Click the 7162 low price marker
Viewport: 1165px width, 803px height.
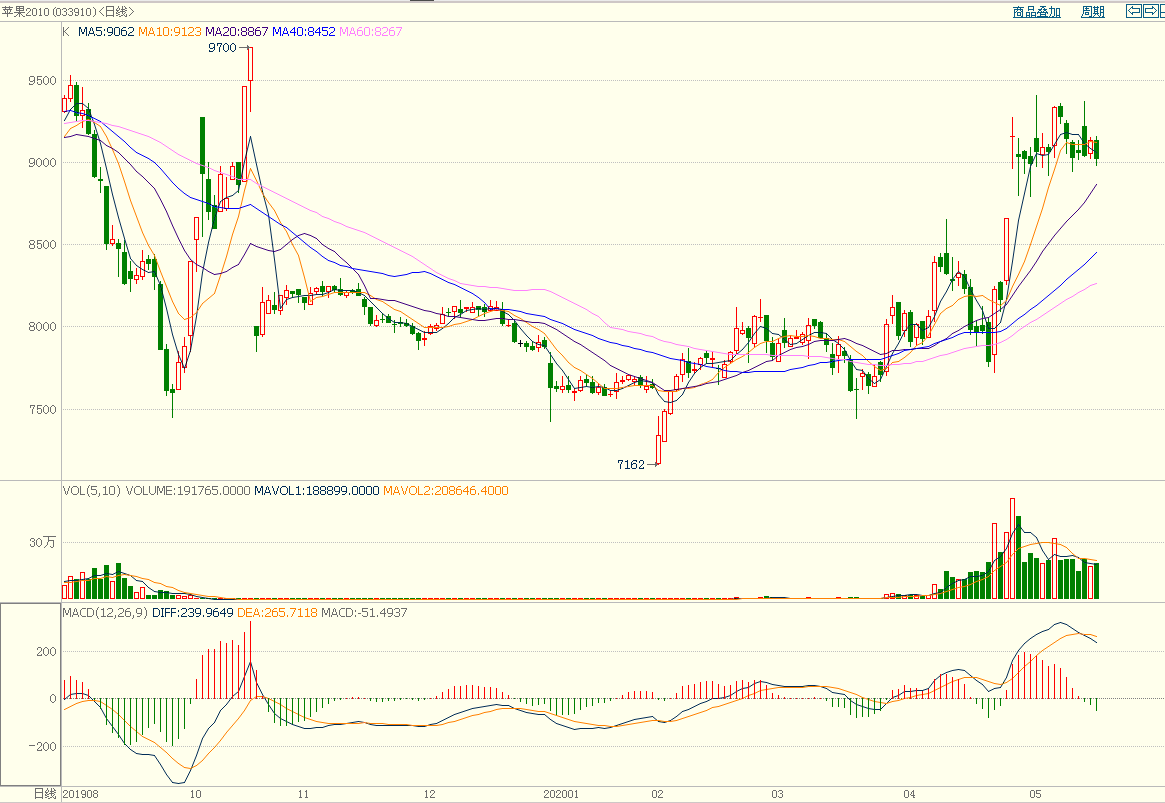pos(631,464)
